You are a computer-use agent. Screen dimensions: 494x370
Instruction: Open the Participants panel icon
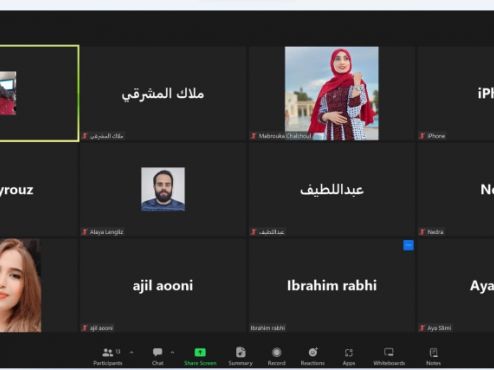(108, 352)
